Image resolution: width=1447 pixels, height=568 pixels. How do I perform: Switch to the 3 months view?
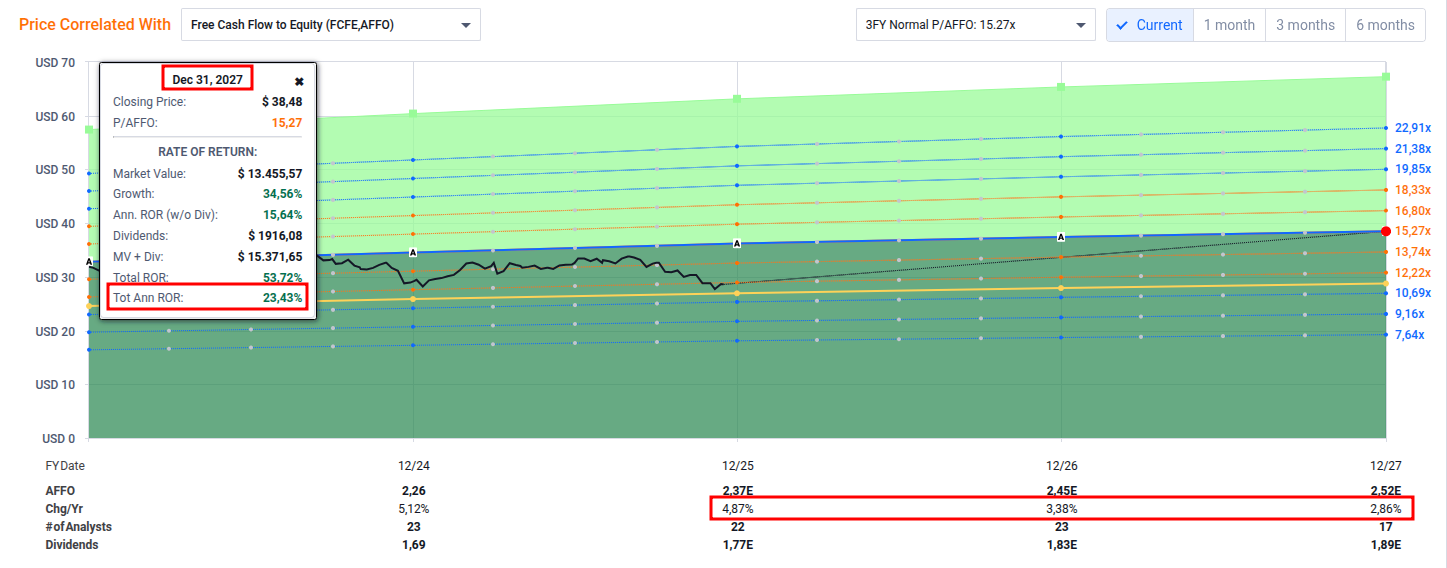pos(1305,25)
